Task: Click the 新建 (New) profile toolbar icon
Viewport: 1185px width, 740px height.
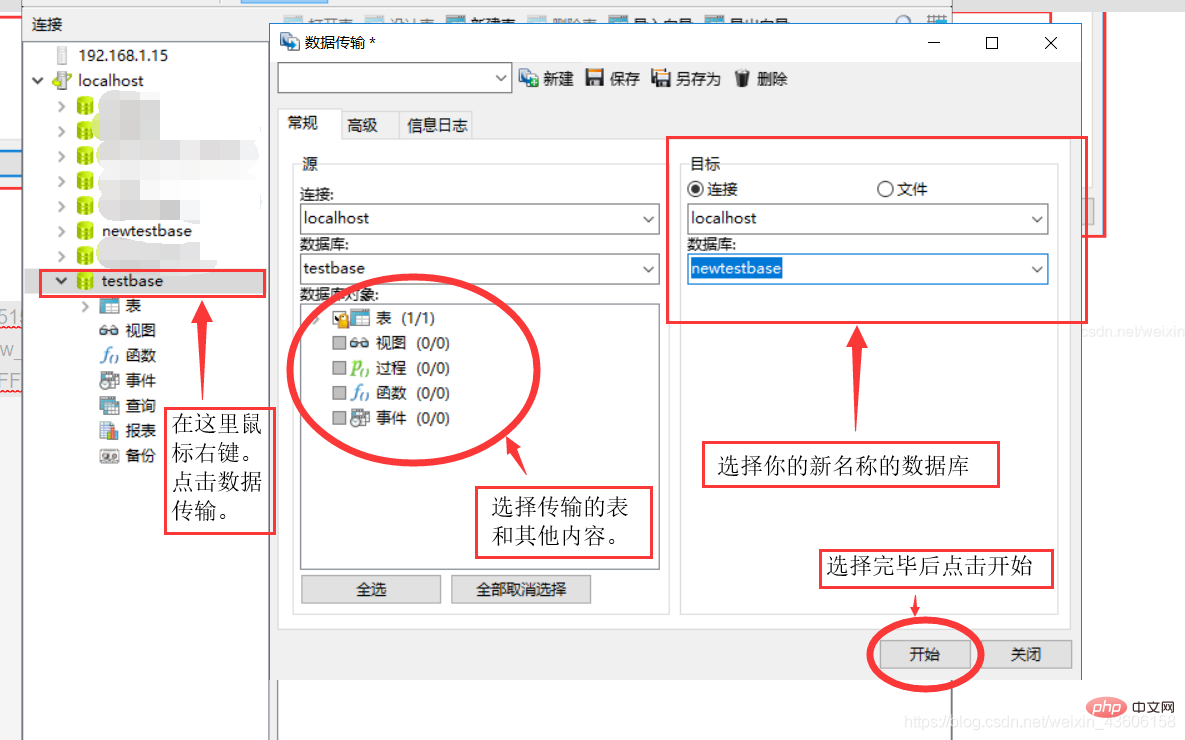Action: pos(528,78)
